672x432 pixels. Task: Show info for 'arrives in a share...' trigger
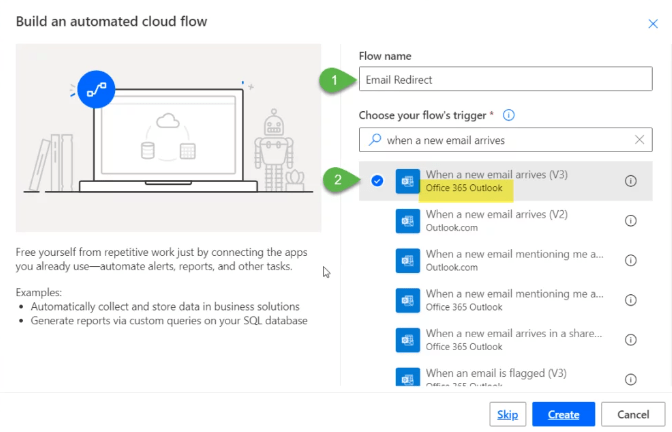(x=630, y=340)
